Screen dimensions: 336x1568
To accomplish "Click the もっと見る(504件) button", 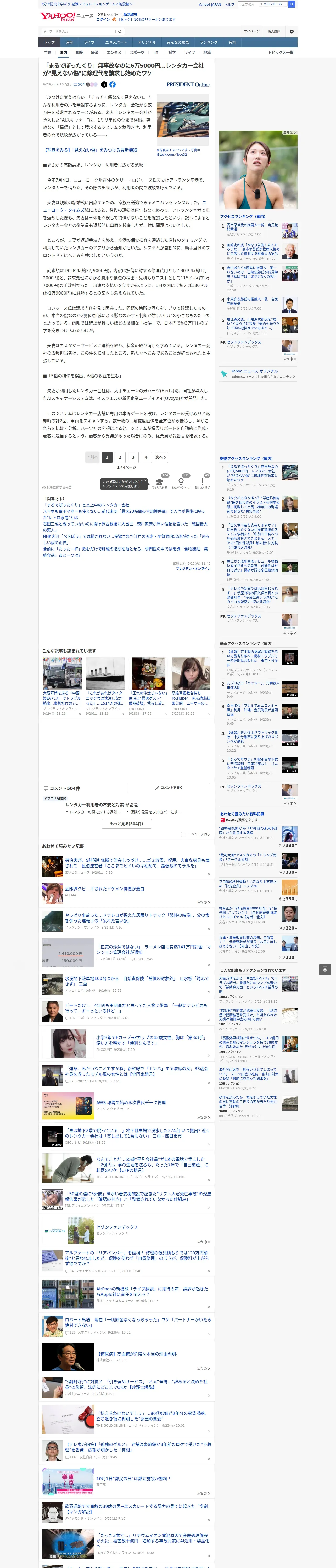I will 127,823.
